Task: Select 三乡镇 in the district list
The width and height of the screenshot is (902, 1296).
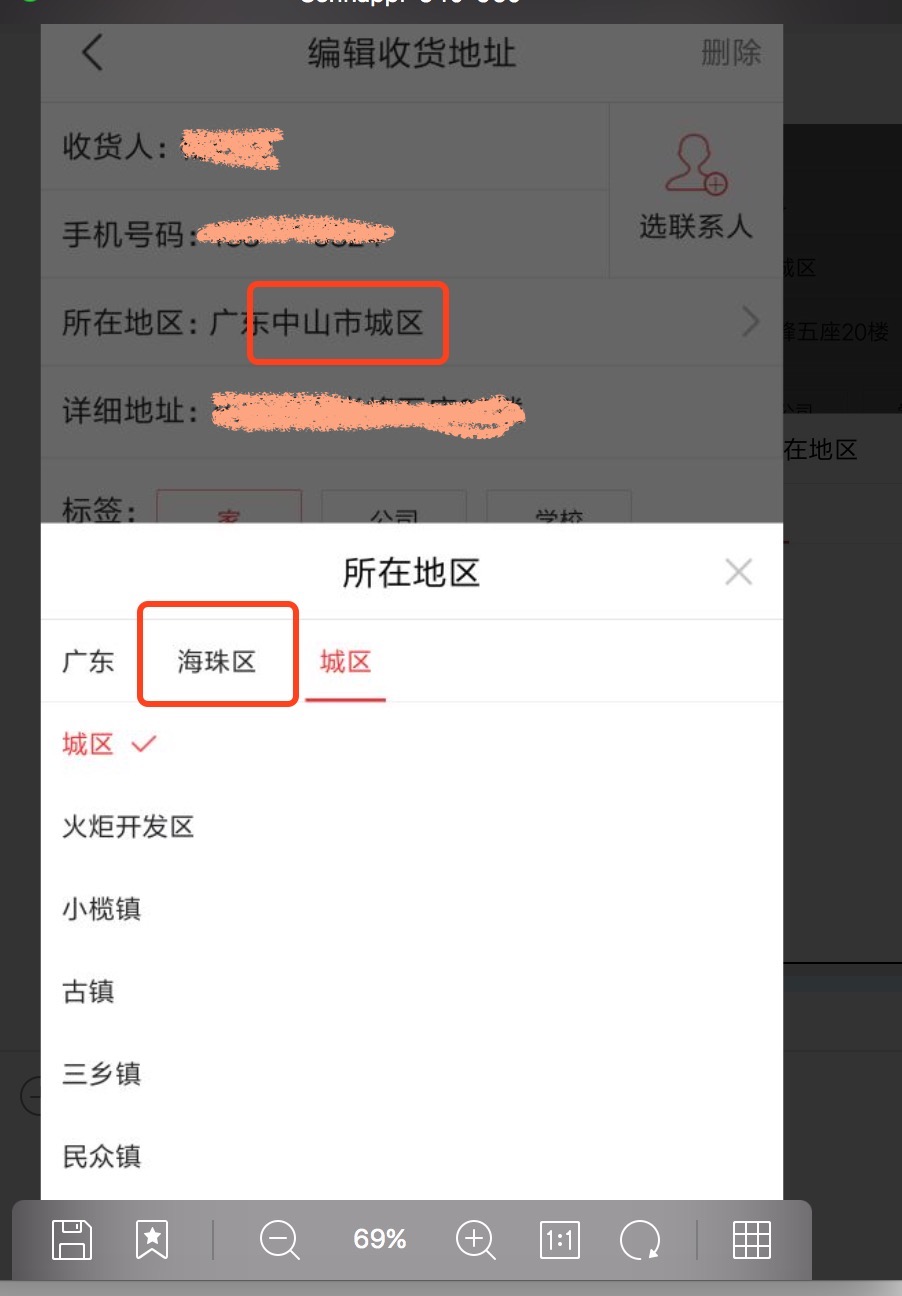Action: (x=411, y=1074)
